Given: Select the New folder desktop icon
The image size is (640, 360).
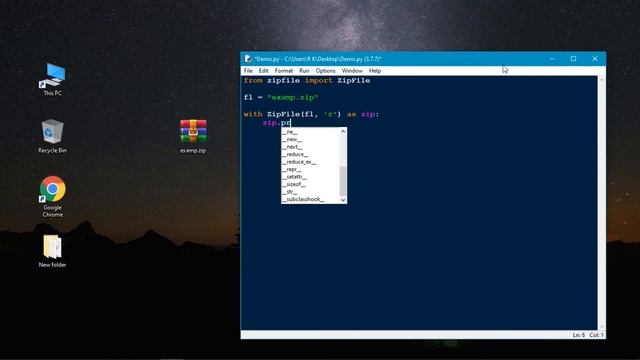Looking at the screenshot, I should pos(52,251).
